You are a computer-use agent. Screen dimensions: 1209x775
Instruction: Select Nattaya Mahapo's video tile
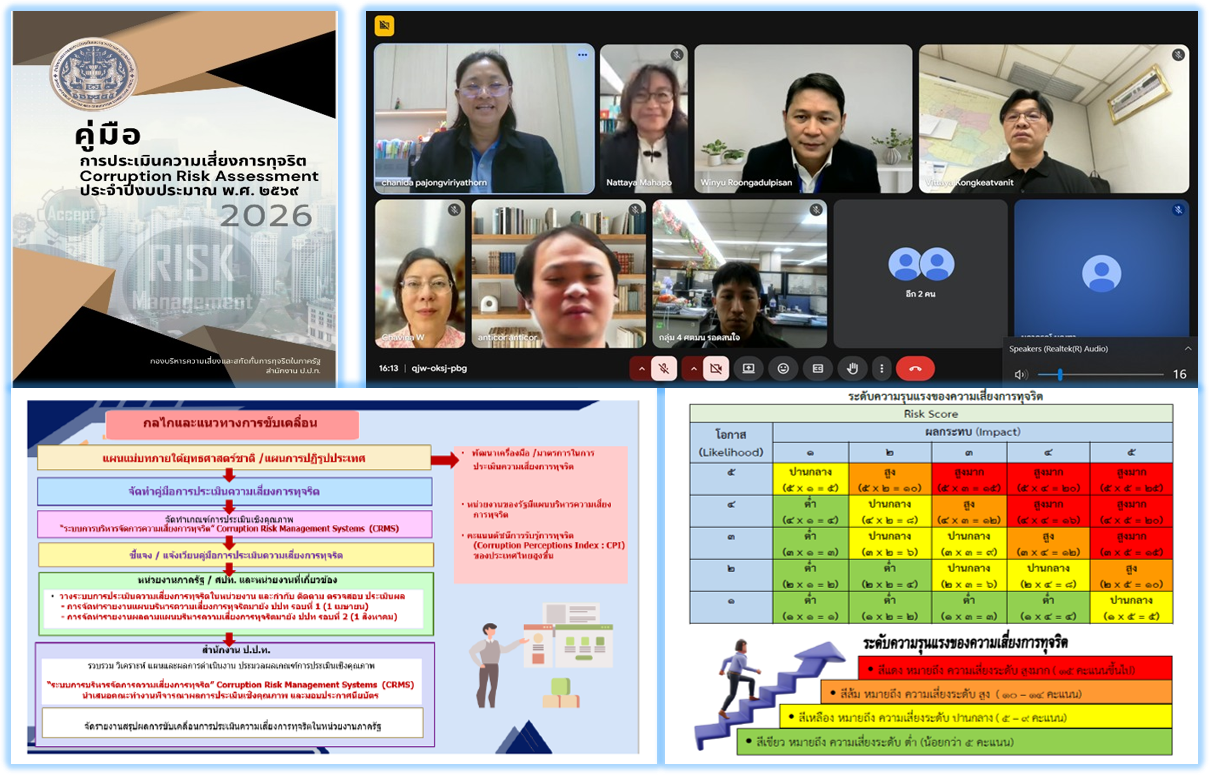644,118
